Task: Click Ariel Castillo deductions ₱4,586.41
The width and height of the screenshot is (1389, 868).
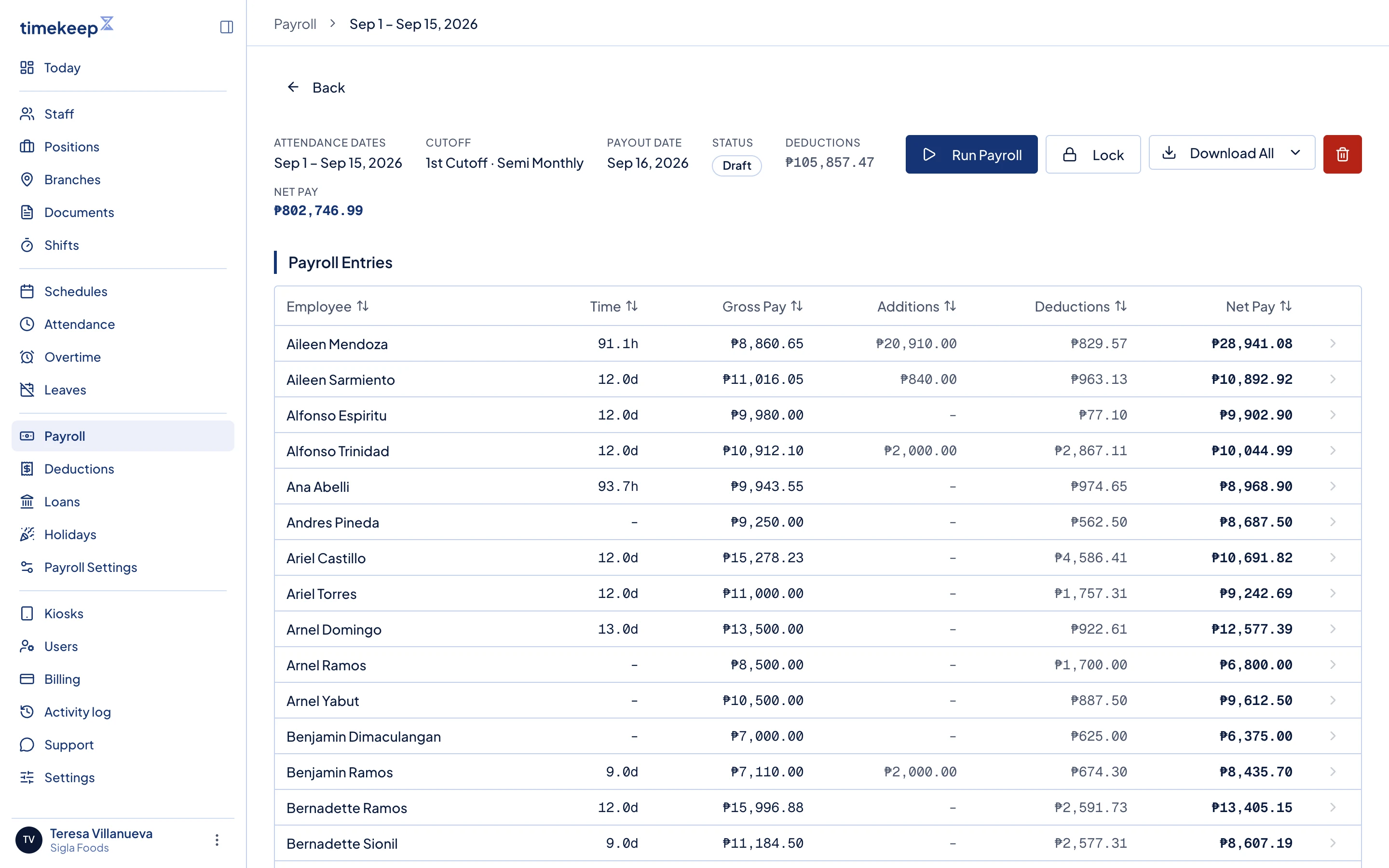Action: [x=1090, y=557]
